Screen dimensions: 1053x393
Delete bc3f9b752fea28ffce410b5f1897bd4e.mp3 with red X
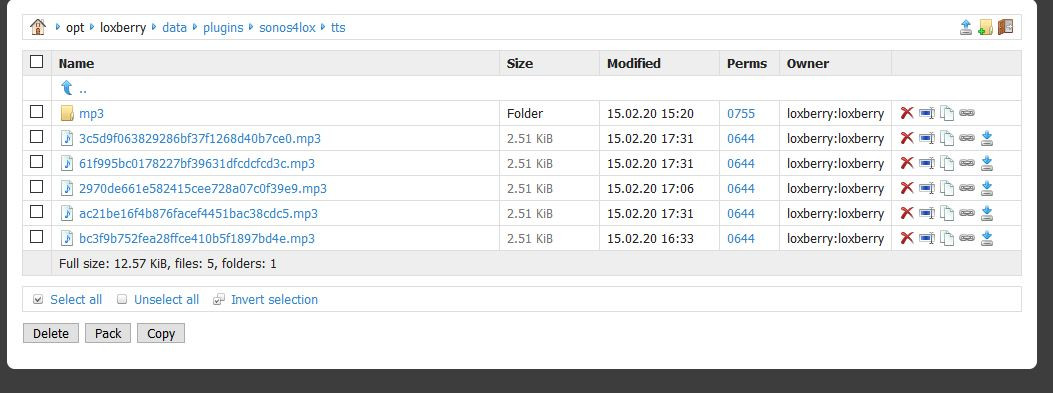(x=907, y=238)
